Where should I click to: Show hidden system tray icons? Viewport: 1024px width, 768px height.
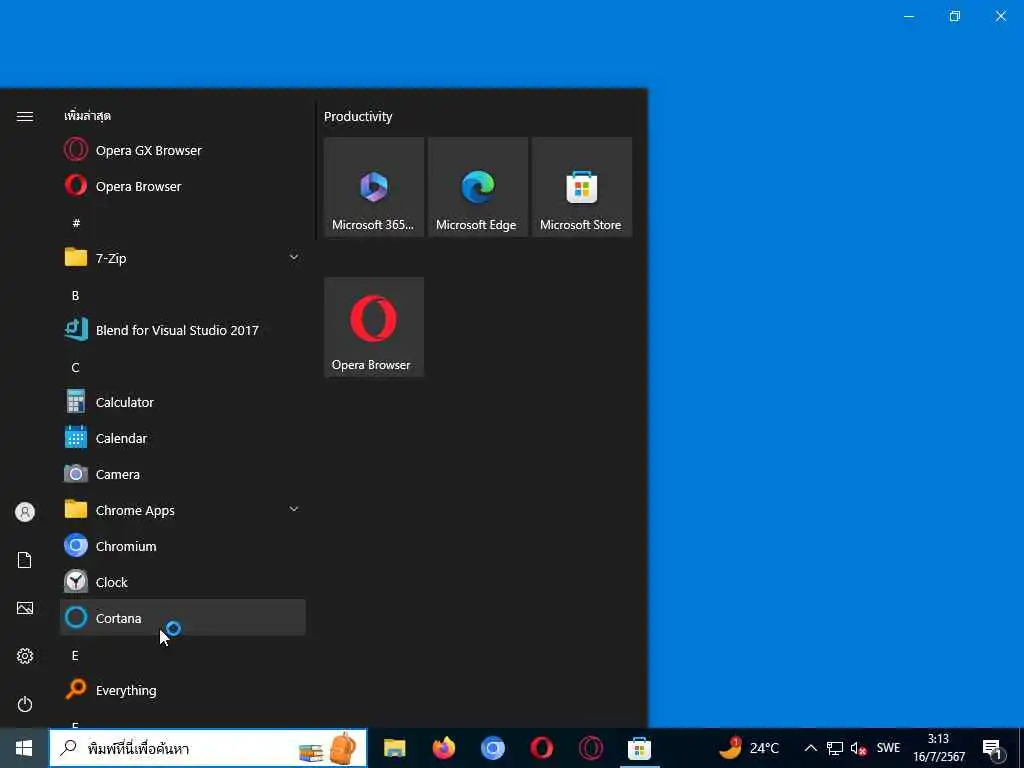click(810, 748)
